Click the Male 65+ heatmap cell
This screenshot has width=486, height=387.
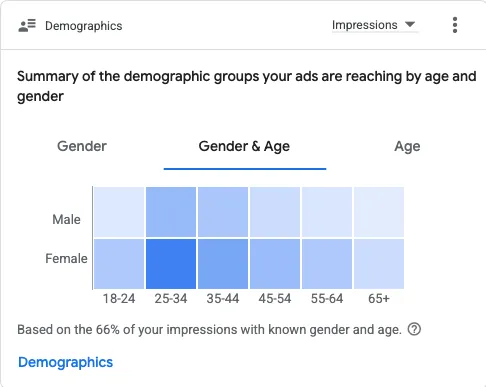379,212
